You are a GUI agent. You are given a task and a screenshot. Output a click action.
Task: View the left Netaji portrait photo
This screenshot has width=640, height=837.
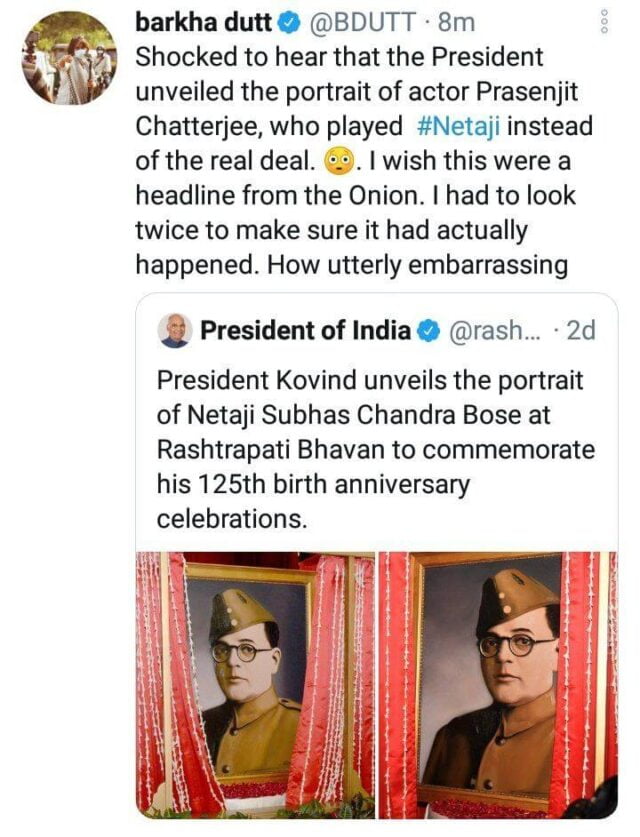(x=255, y=685)
